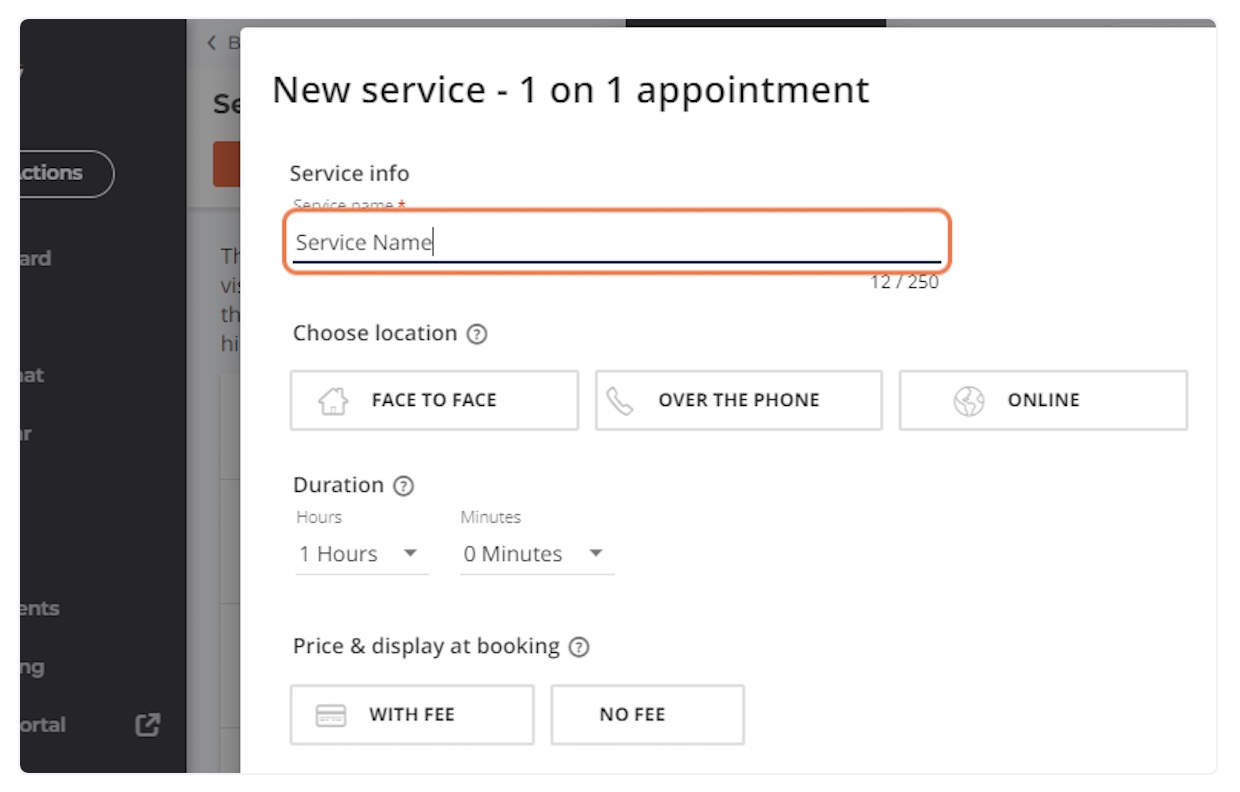
Task: Select the ONLINE location option
Action: tap(1043, 400)
